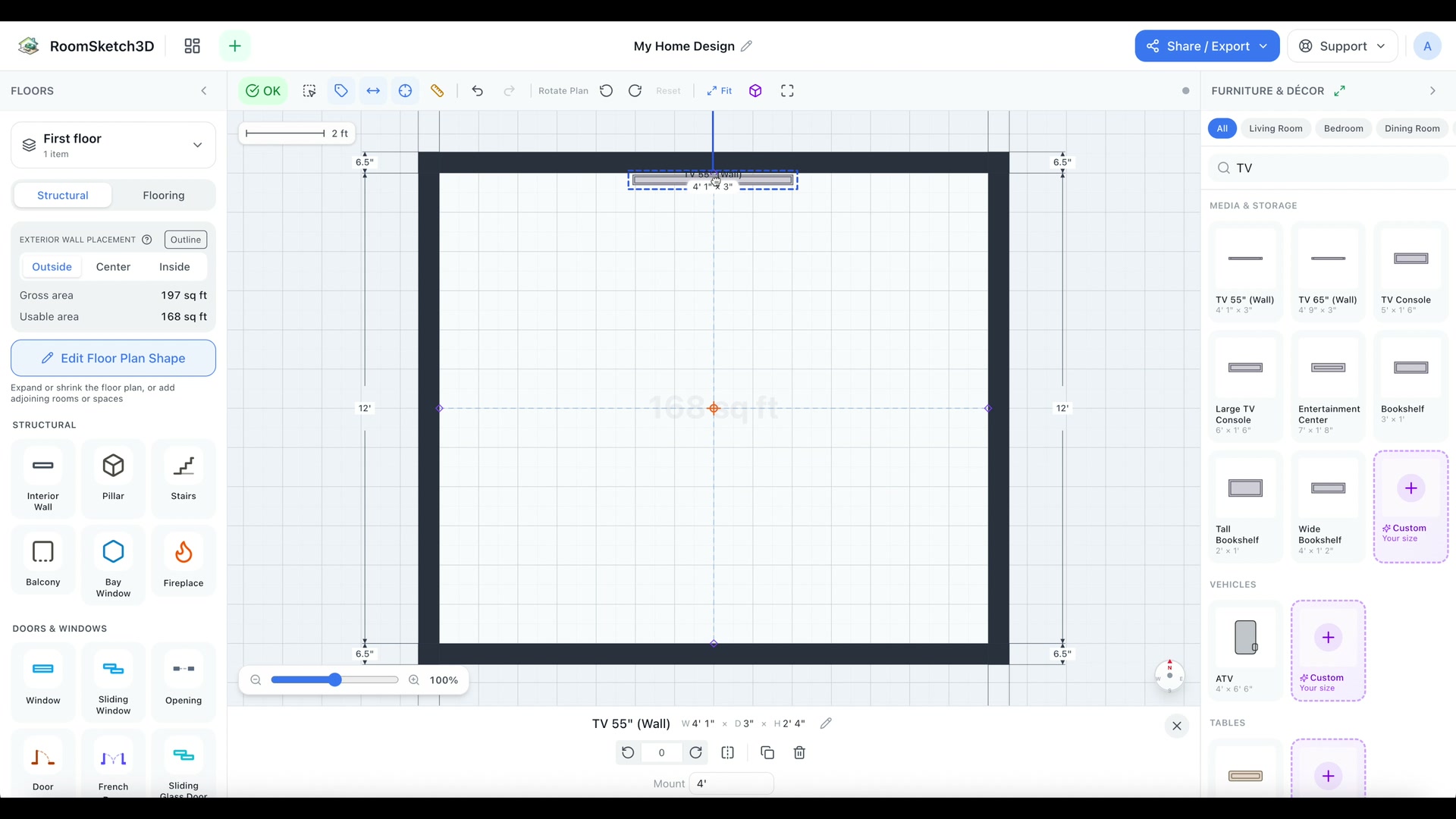Rotate plan clockwise
The width and height of the screenshot is (1456, 819).
[x=635, y=91]
